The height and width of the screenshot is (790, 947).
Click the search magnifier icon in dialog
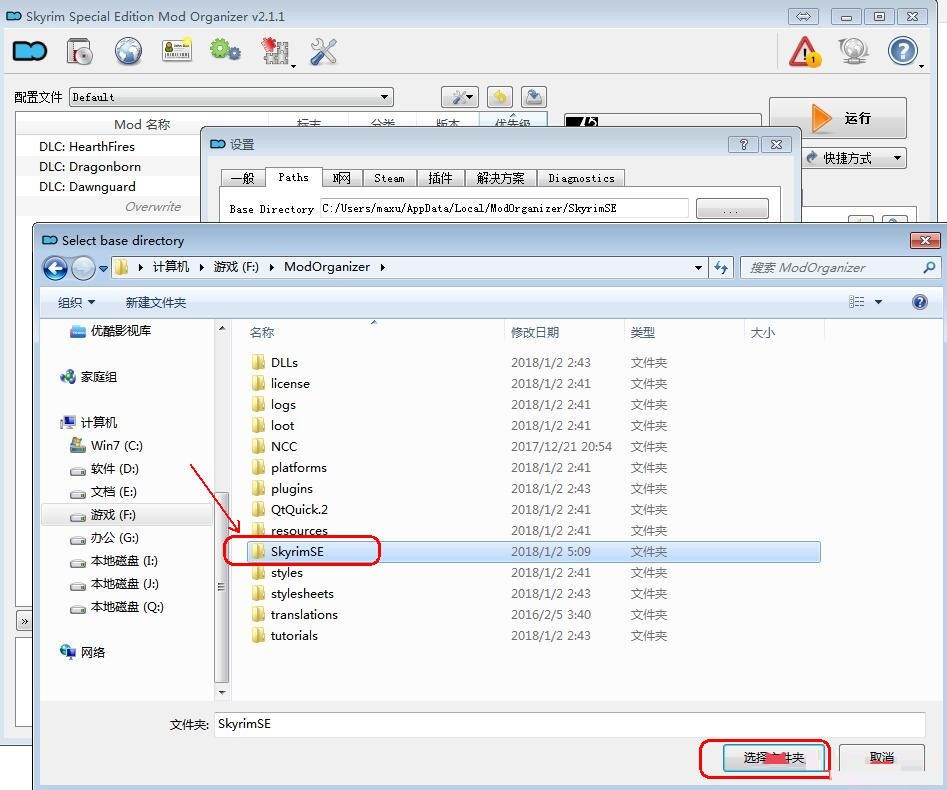click(929, 267)
